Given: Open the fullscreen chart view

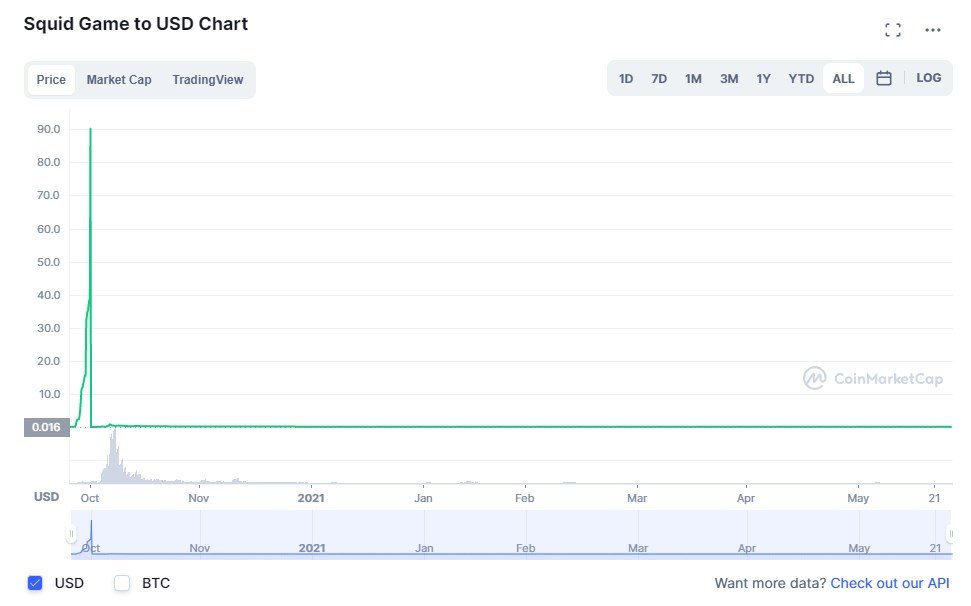Looking at the screenshot, I should coord(893,29).
